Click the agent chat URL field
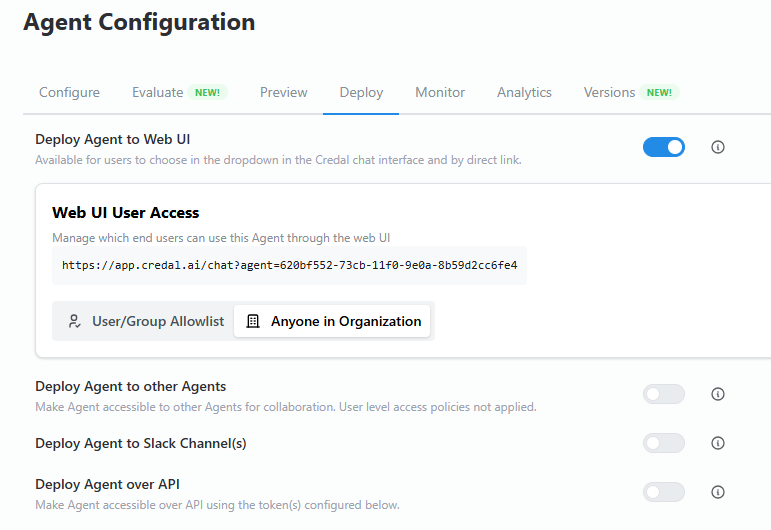 click(x=289, y=266)
